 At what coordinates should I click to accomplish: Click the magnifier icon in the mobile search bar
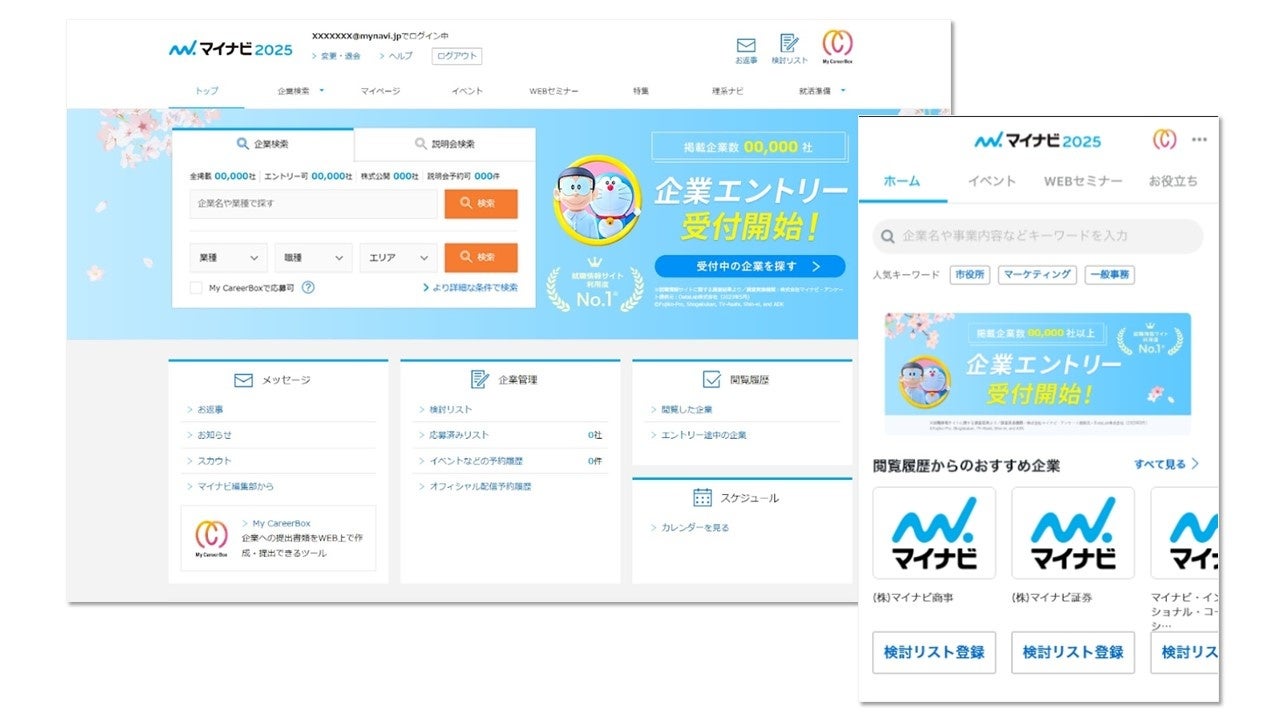(886, 237)
